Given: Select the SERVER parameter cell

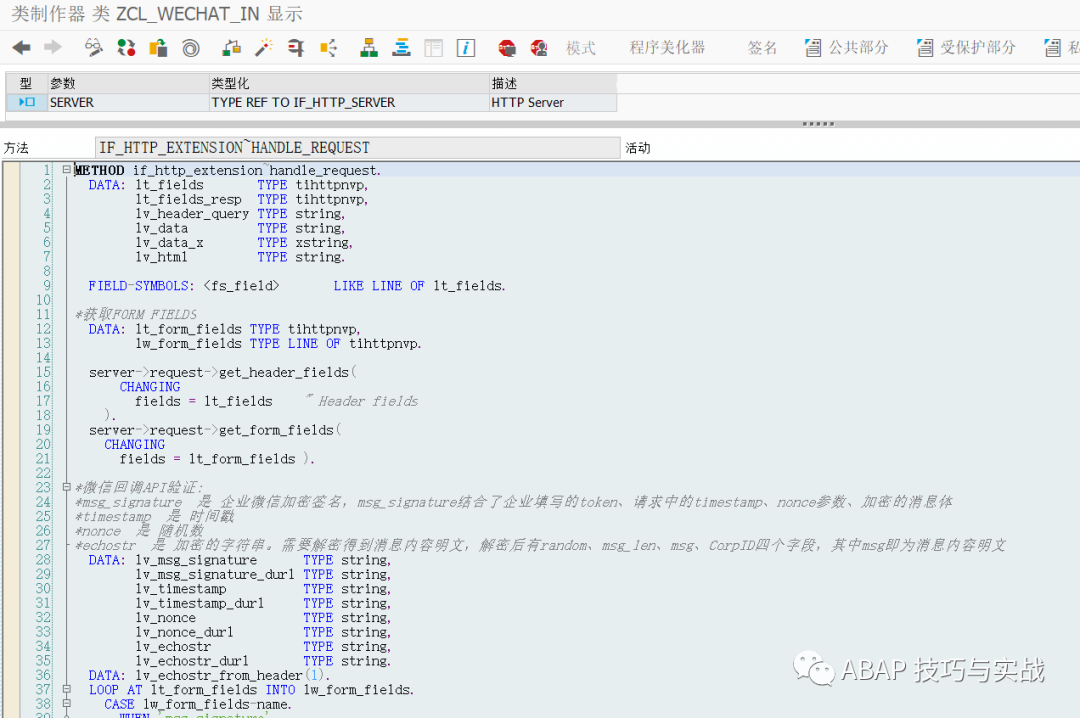Looking at the screenshot, I should [127, 102].
